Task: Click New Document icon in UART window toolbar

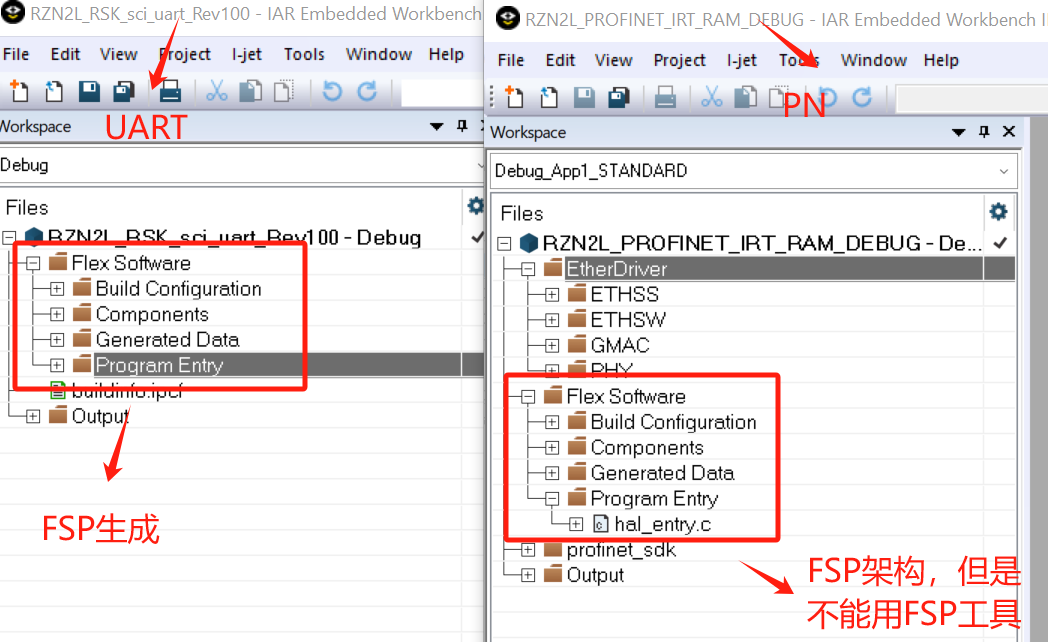Action: pos(19,90)
